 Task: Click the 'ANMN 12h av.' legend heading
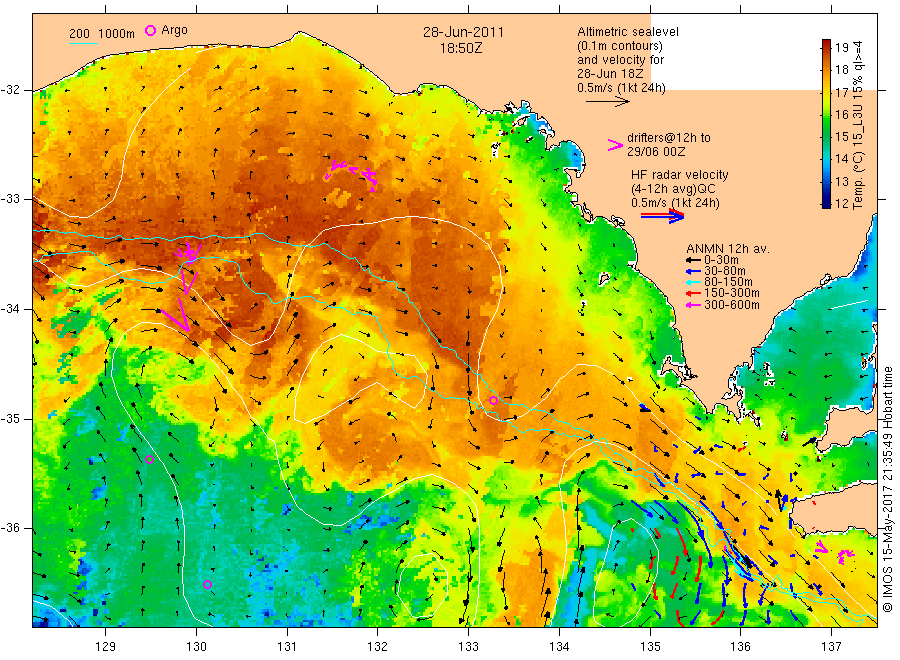(x=728, y=249)
